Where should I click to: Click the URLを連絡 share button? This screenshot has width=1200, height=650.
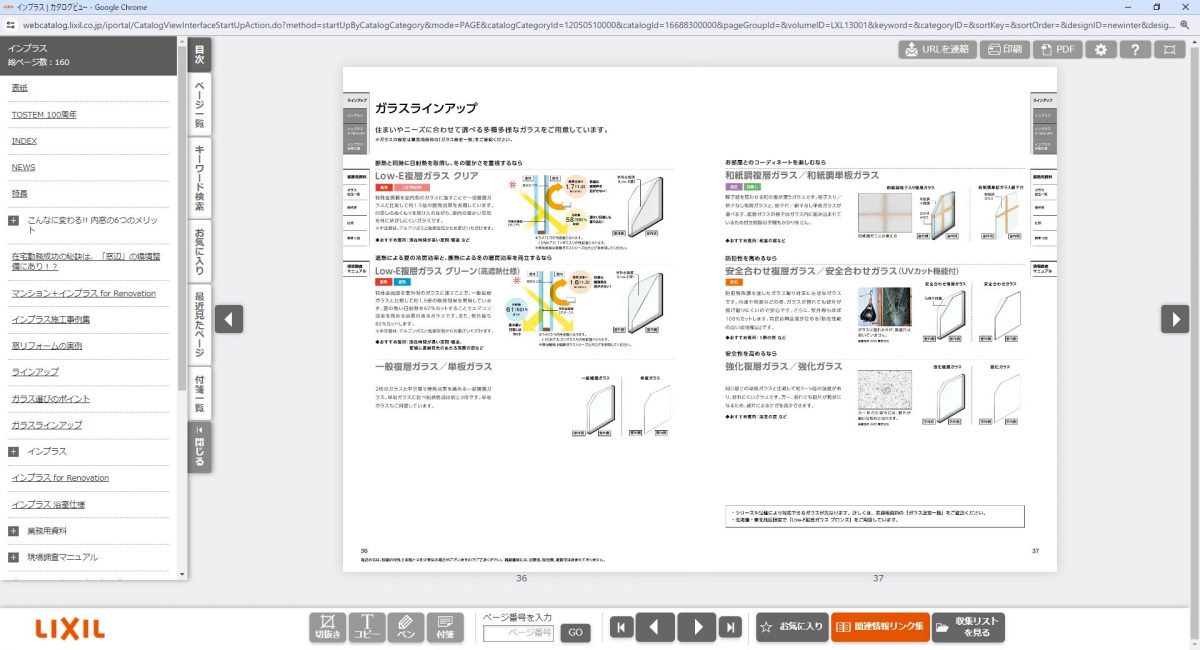click(x=937, y=49)
